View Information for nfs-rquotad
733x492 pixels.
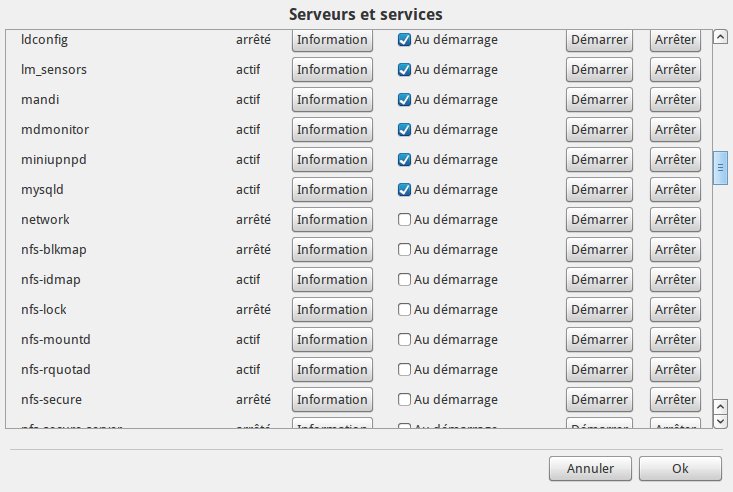point(332,370)
